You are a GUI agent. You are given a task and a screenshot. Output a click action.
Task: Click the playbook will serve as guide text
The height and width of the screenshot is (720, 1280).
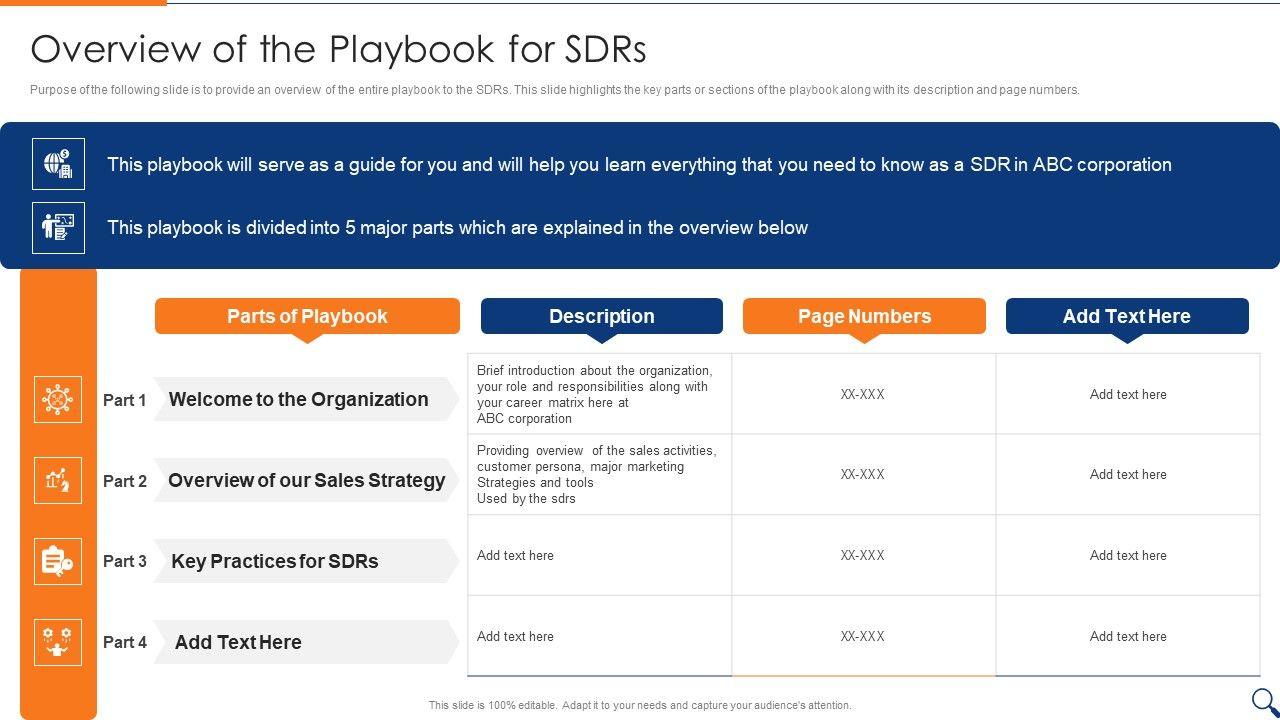pos(639,165)
